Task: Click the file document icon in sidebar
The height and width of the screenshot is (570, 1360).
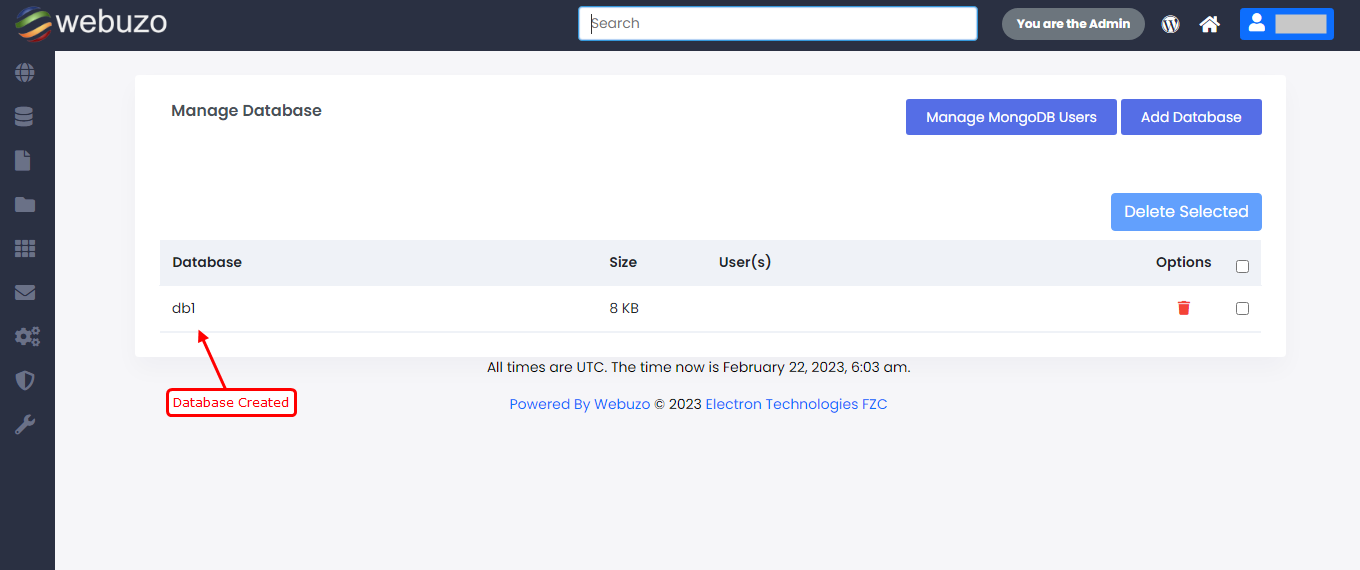Action: tap(25, 161)
